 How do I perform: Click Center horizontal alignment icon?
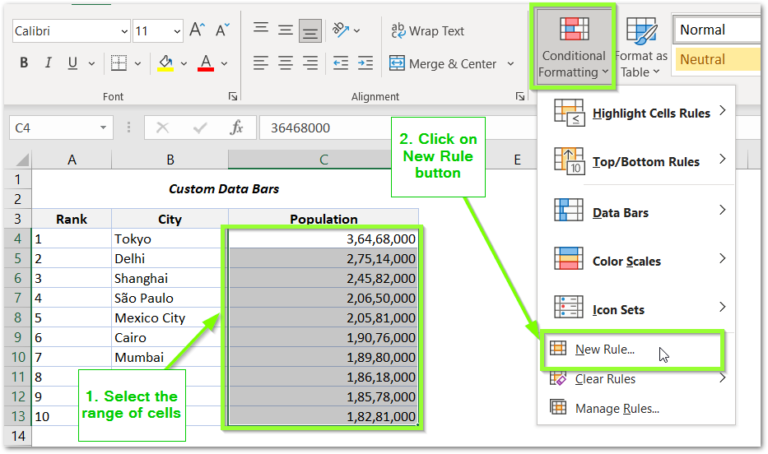point(286,63)
